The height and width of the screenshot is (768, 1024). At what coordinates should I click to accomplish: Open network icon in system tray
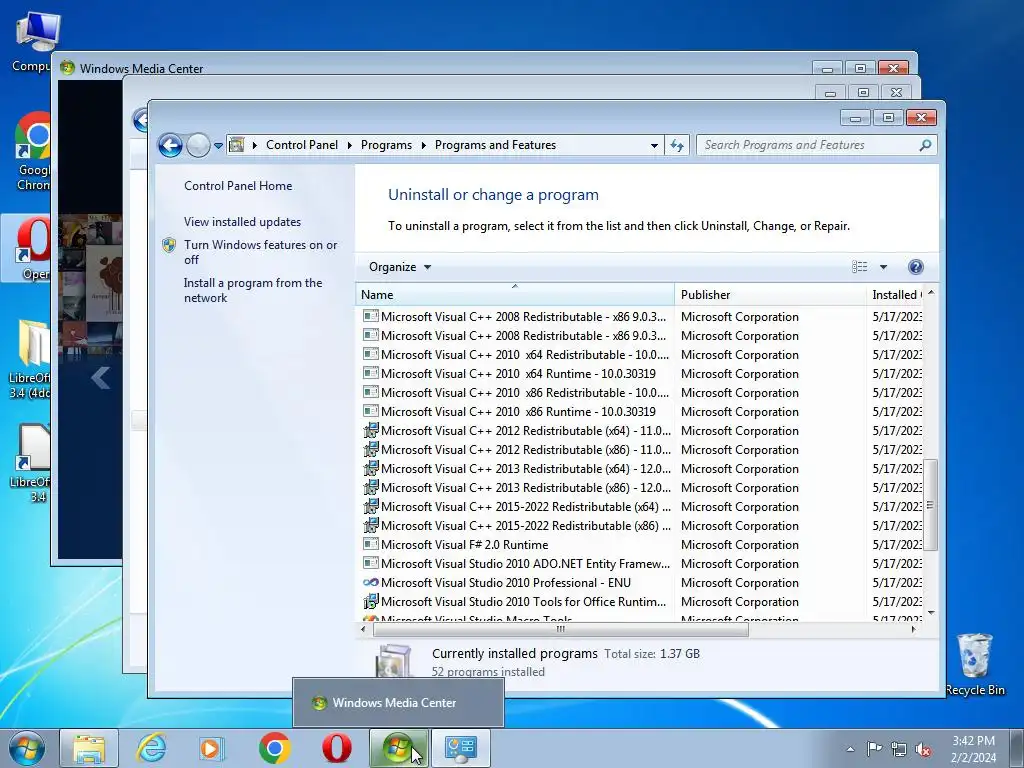899,749
